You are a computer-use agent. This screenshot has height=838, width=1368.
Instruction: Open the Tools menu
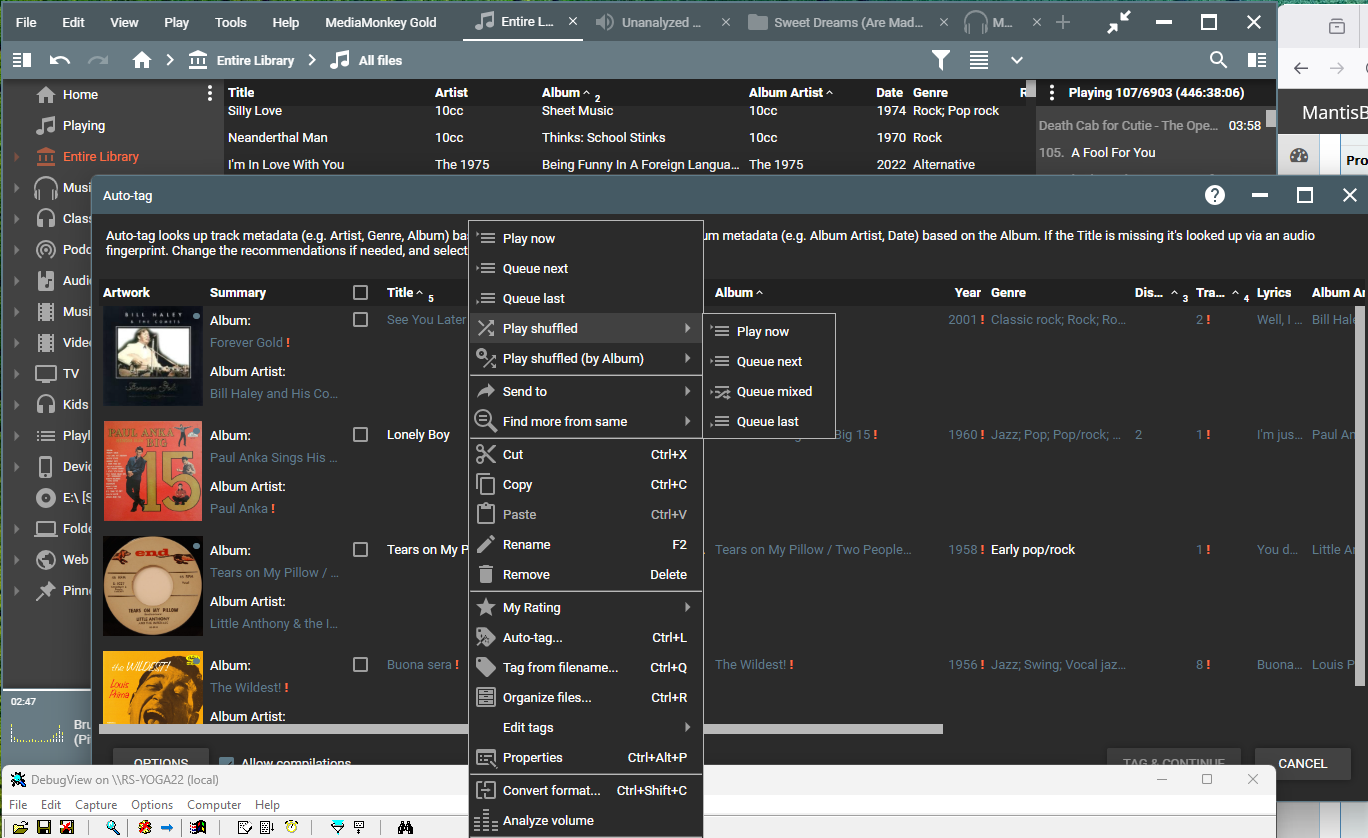(230, 22)
